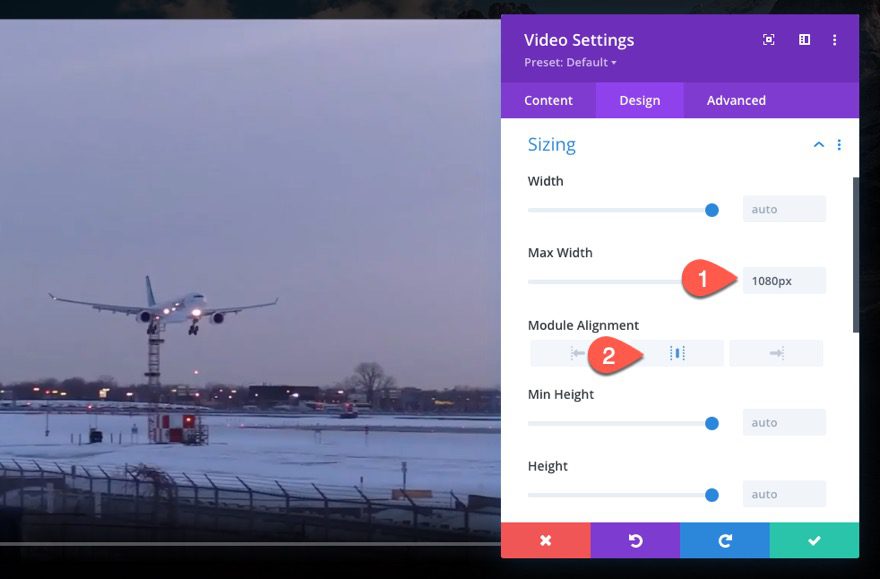The image size is (880, 579).
Task: Undo the last change with the purple icon
Action: click(634, 540)
